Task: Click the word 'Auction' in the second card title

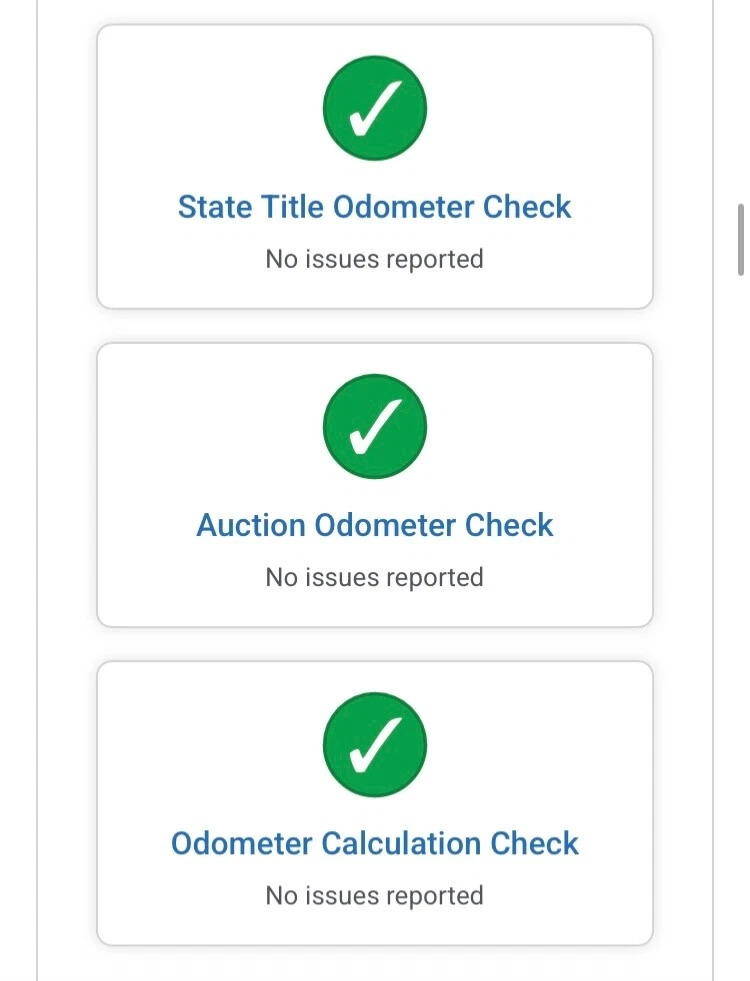Action: [x=251, y=525]
